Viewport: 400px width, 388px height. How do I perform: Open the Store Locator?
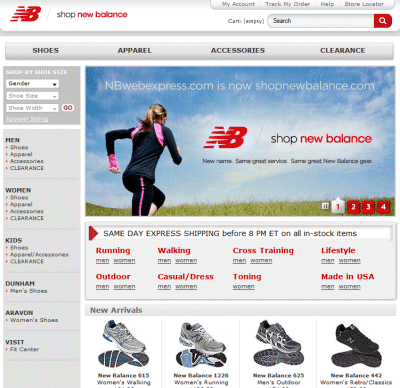click(364, 4)
